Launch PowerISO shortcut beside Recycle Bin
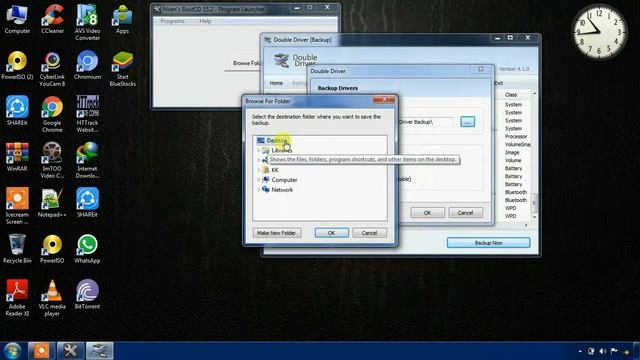The width and height of the screenshot is (640, 360). 52,249
